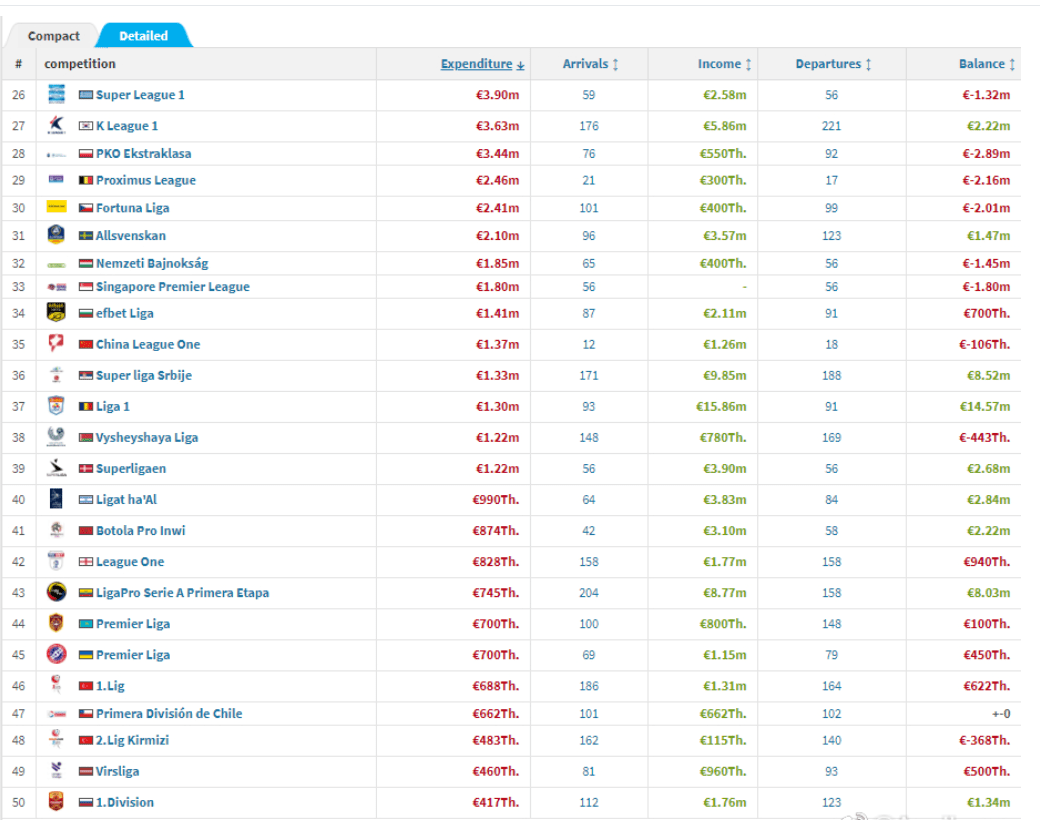Open the Nemzeti Bajnokság link
1040x820 pixels.
[x=152, y=263]
